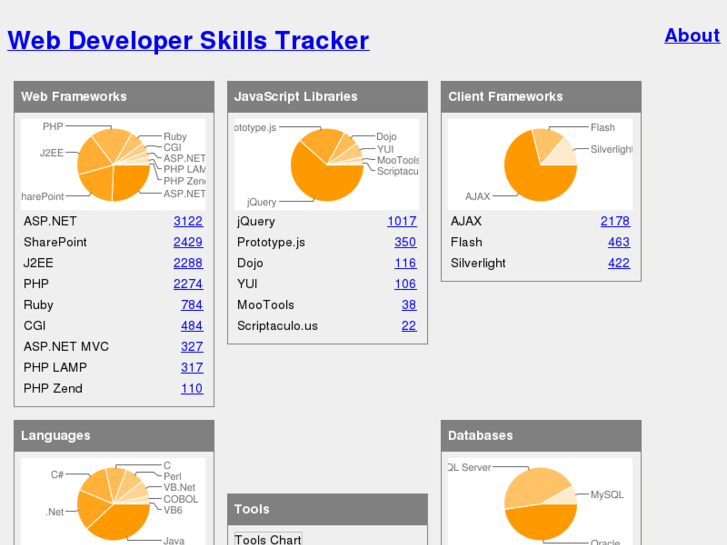Open the Ruby count 784 link
This screenshot has height=545, width=727.
(192, 305)
